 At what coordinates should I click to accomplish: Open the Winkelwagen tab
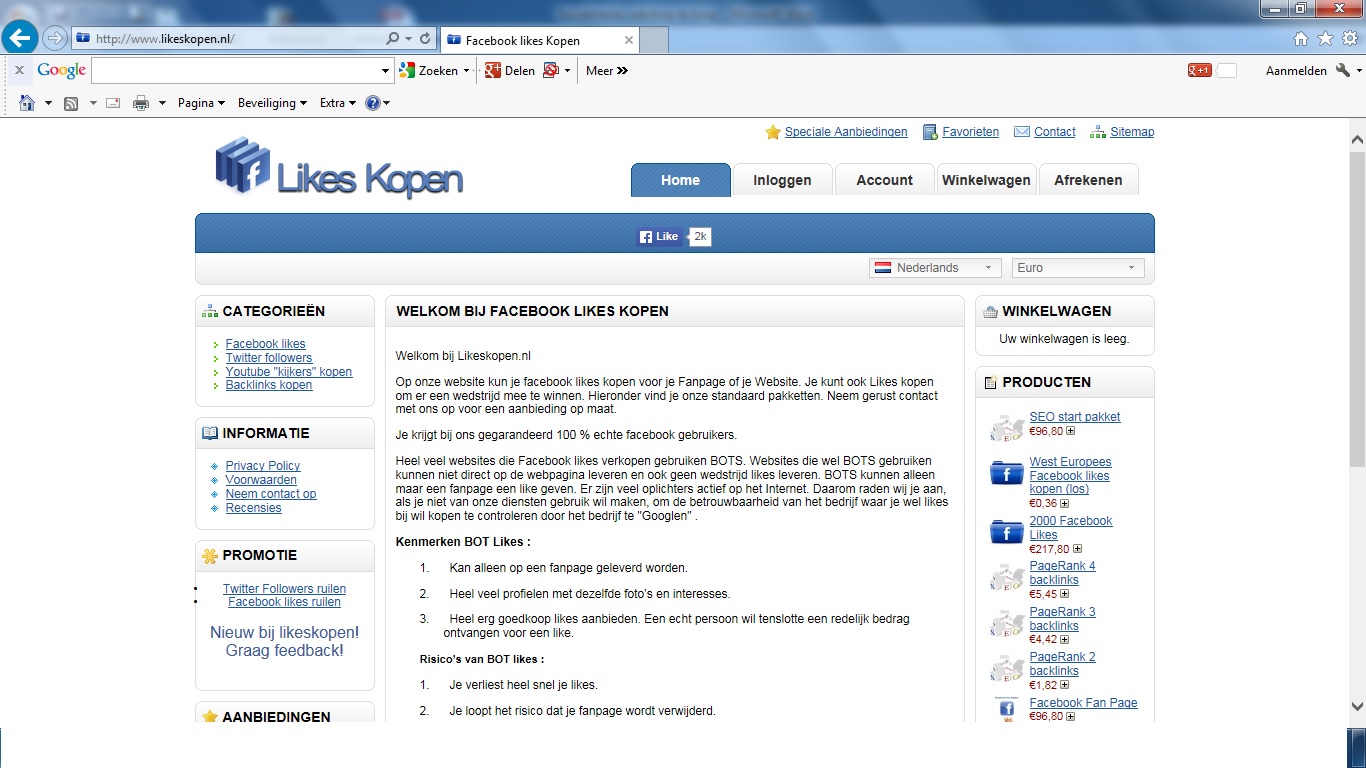coord(986,180)
